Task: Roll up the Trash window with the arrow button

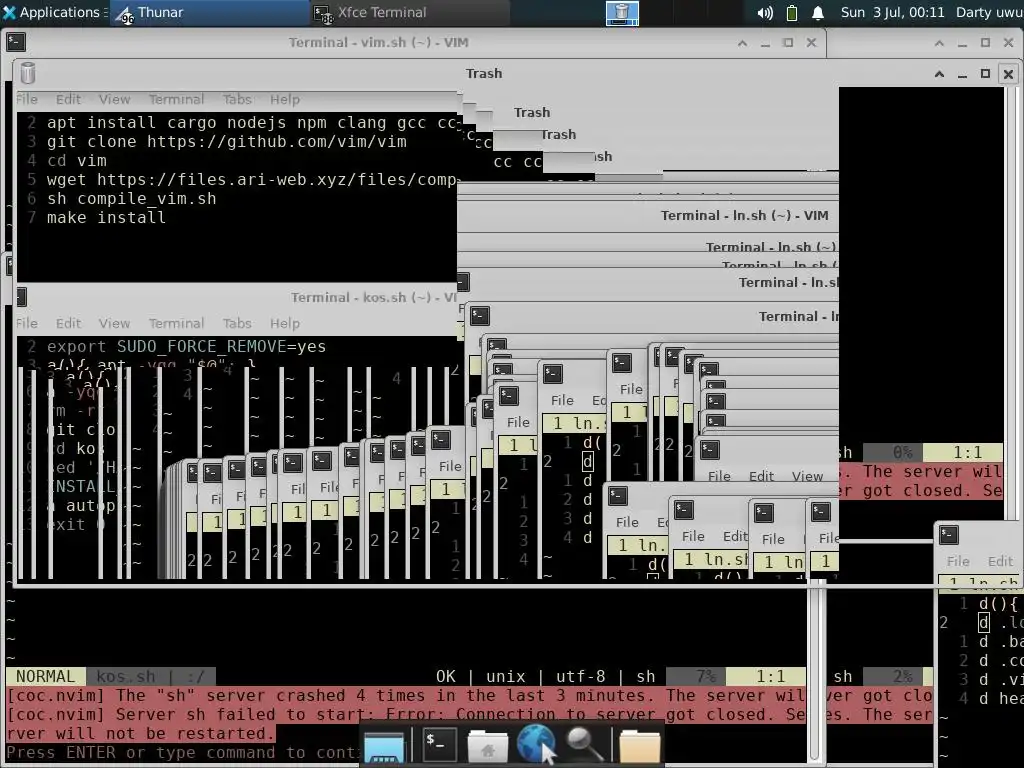Action: tap(939, 74)
